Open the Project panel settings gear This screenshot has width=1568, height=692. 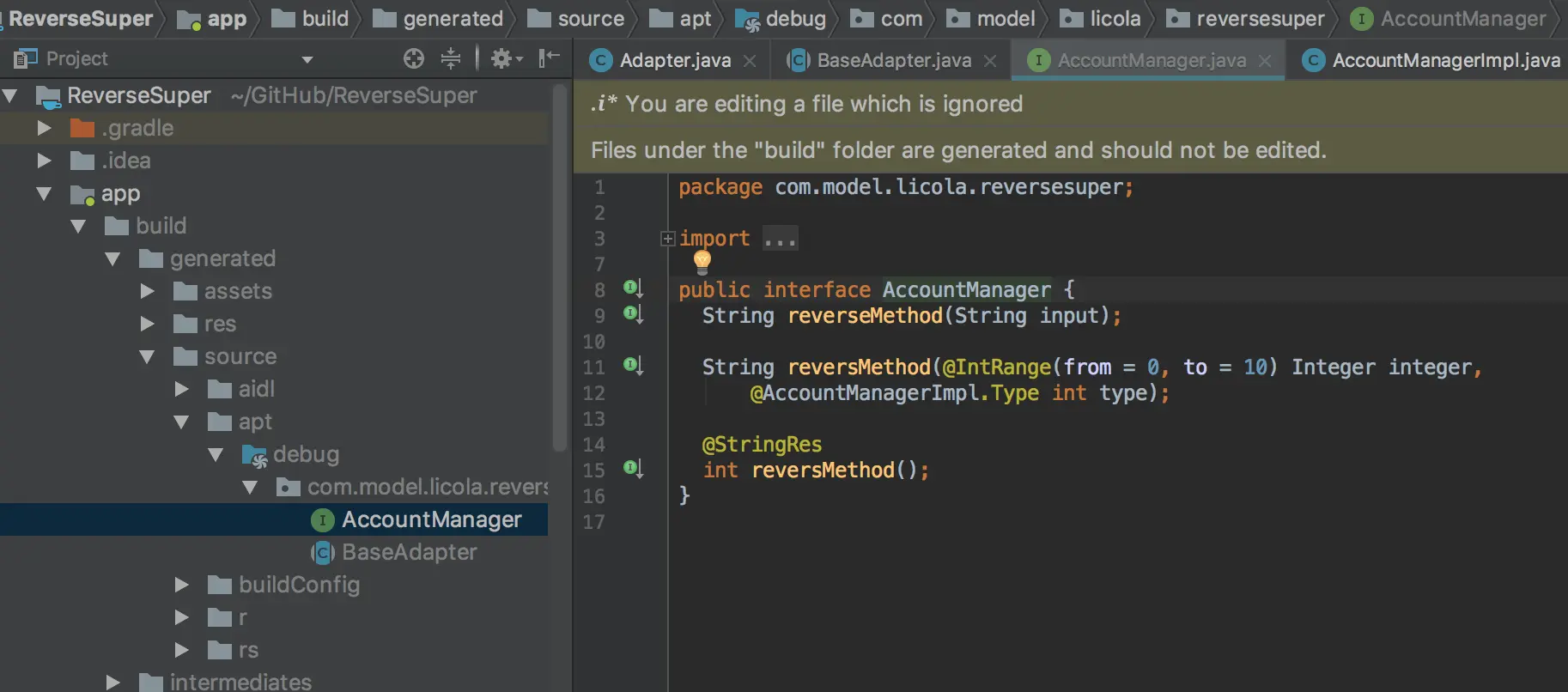pyautogui.click(x=506, y=58)
